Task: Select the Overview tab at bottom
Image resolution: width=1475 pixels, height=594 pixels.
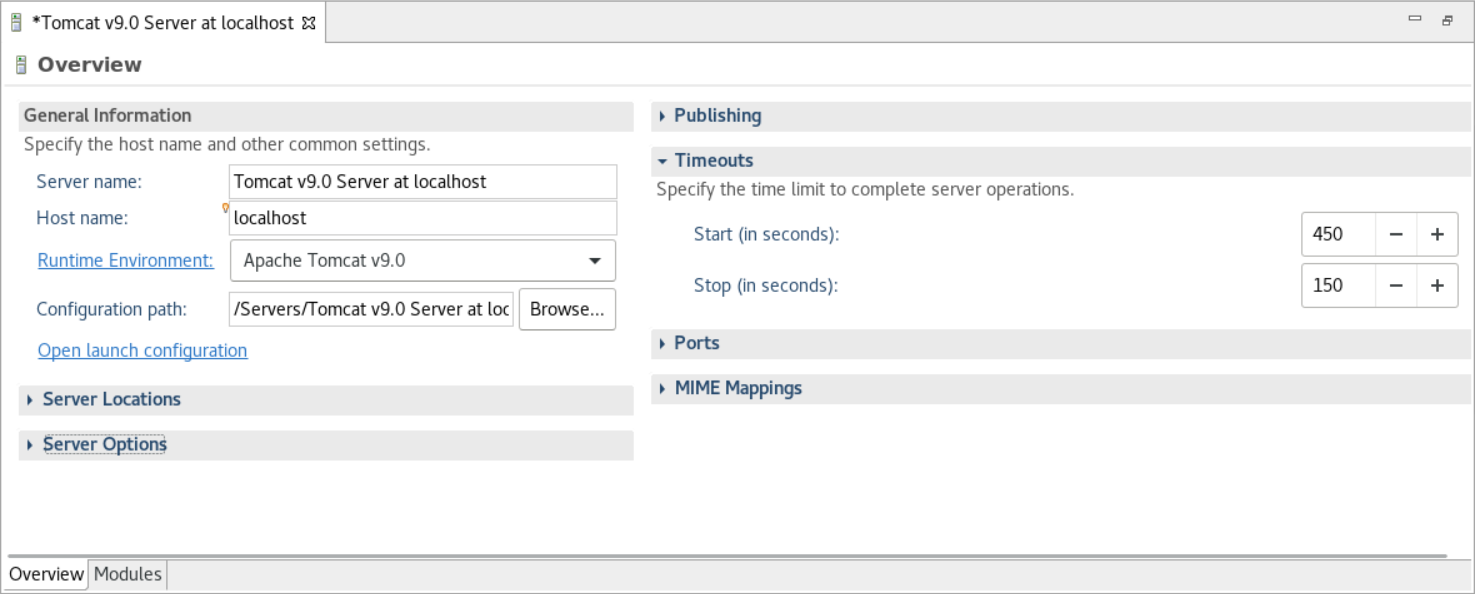Action: pos(45,574)
